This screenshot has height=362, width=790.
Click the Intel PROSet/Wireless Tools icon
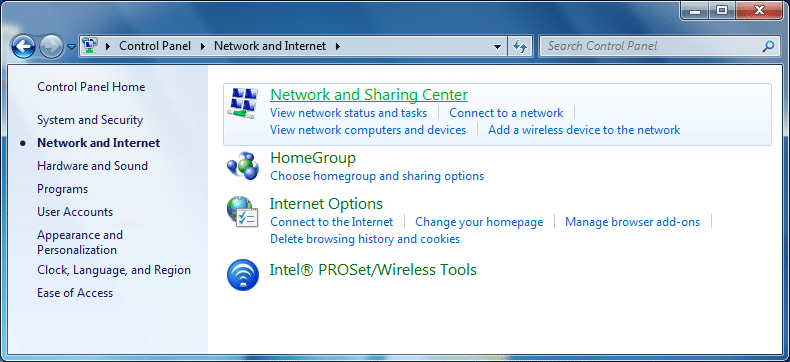pyautogui.click(x=242, y=275)
